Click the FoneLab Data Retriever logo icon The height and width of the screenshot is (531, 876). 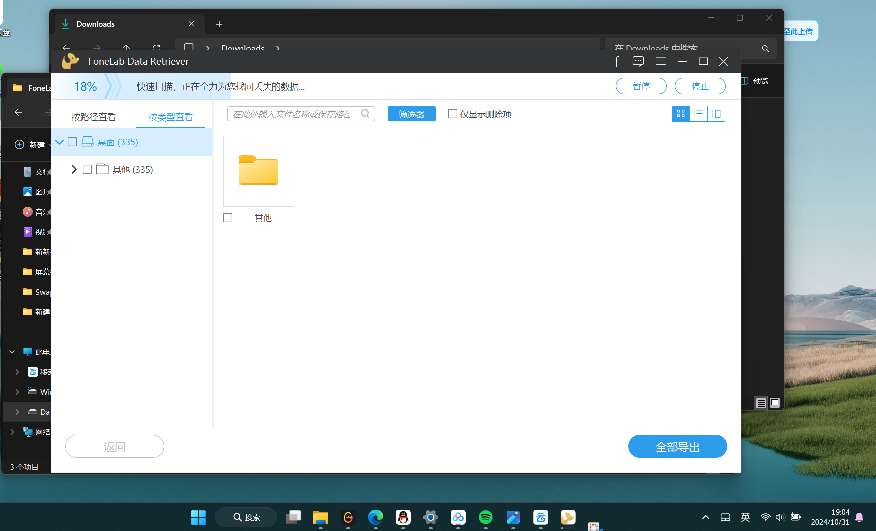[x=70, y=61]
